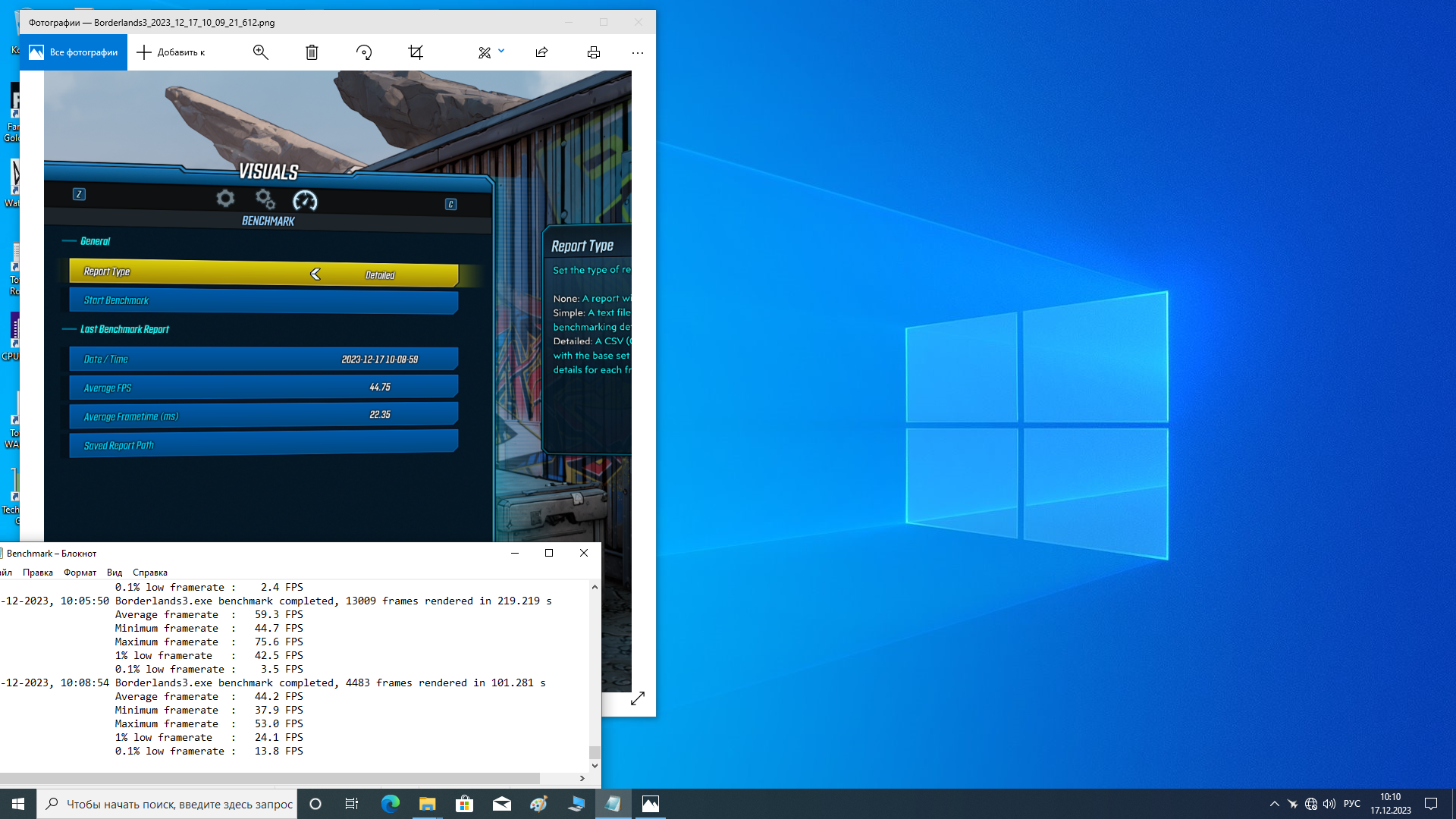Click the Добавить к button

pos(171,52)
